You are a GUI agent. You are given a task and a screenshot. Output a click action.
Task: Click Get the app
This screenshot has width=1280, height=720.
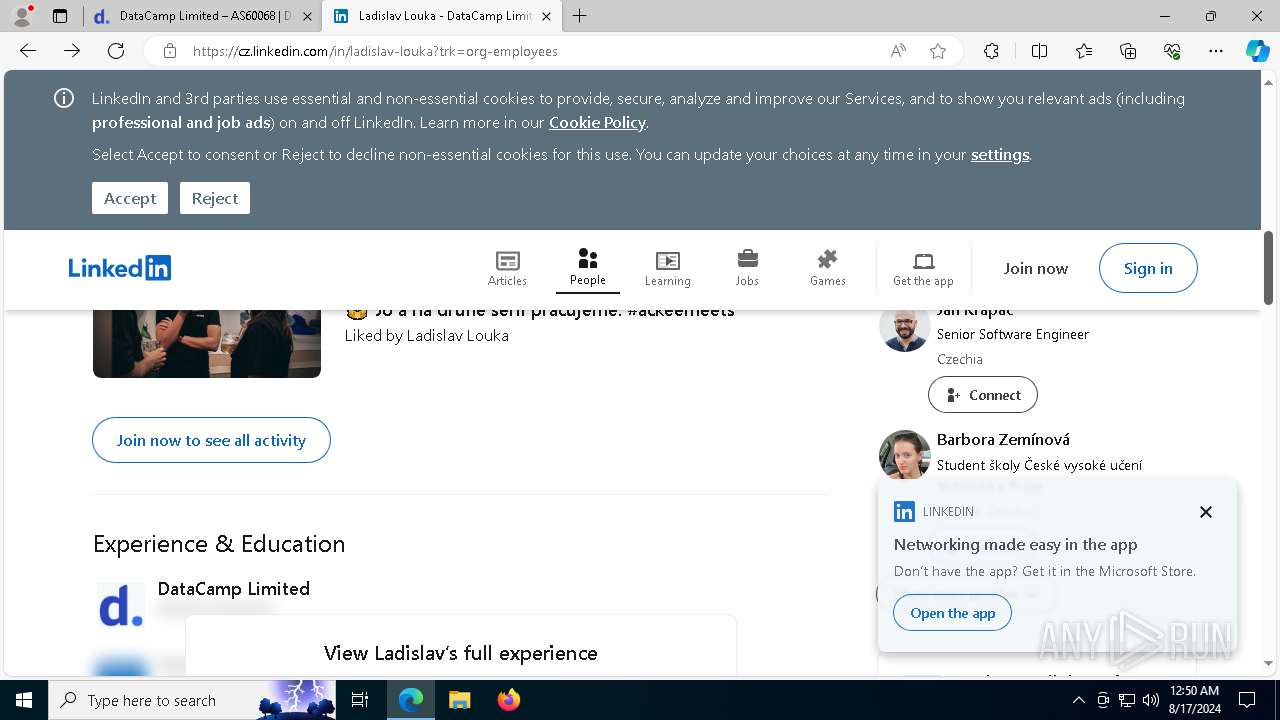pyautogui.click(x=923, y=268)
